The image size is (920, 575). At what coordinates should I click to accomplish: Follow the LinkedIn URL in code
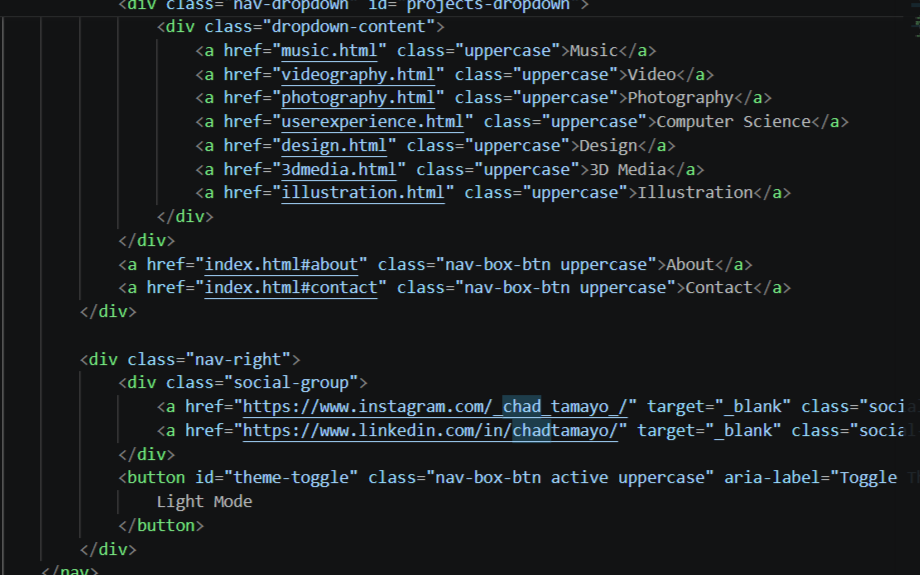(x=430, y=431)
